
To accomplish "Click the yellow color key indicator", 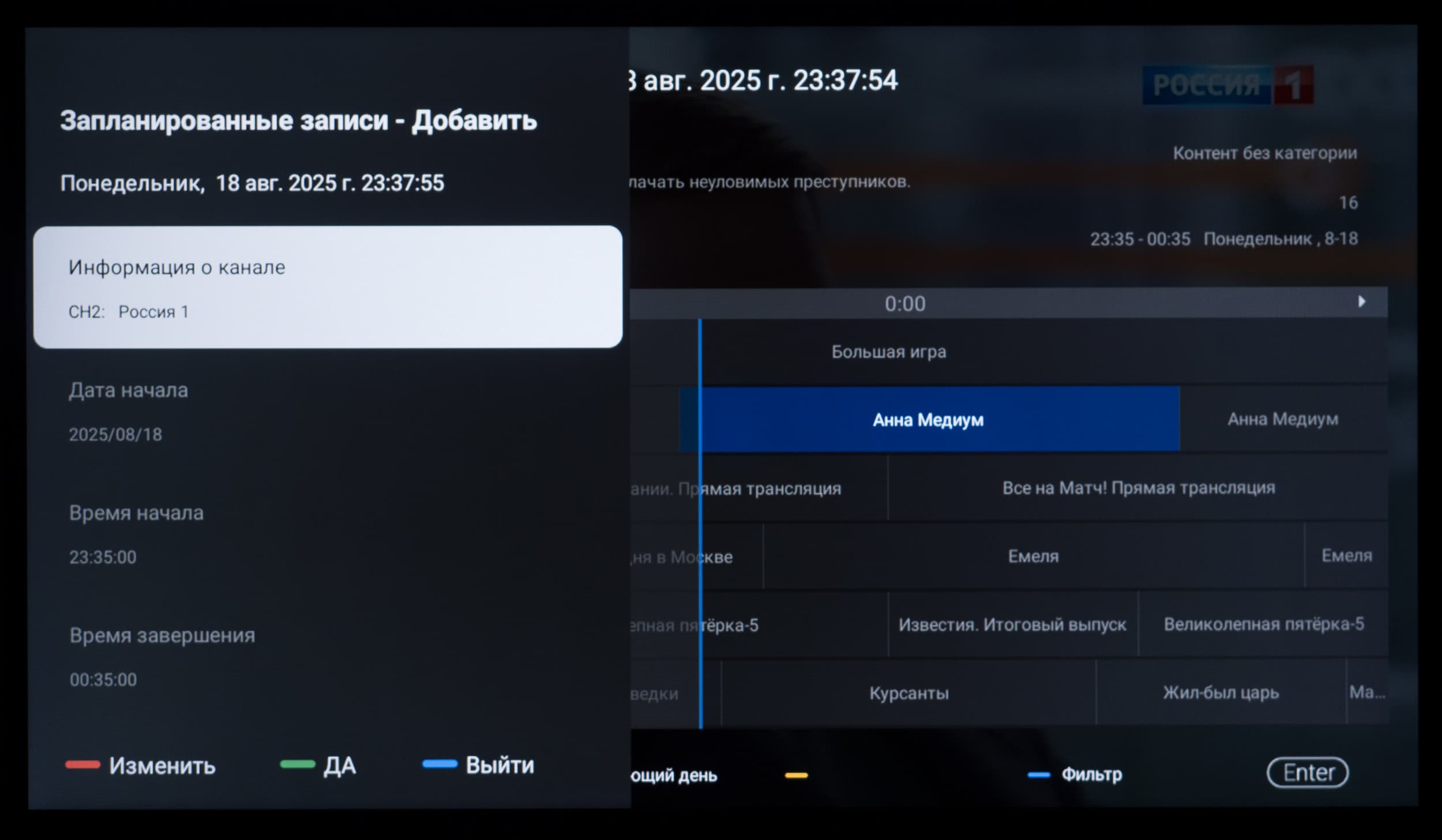I will [796, 775].
